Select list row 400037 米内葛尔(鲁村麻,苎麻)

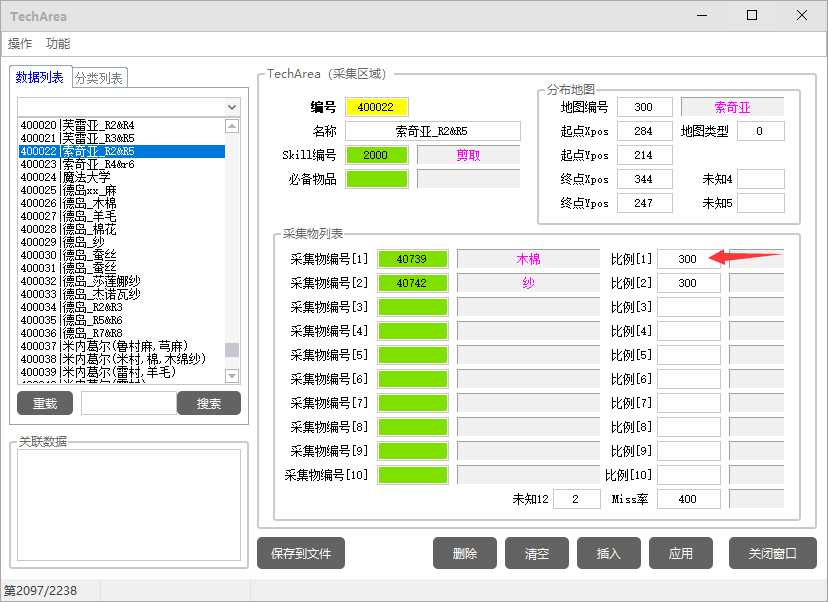click(121, 346)
